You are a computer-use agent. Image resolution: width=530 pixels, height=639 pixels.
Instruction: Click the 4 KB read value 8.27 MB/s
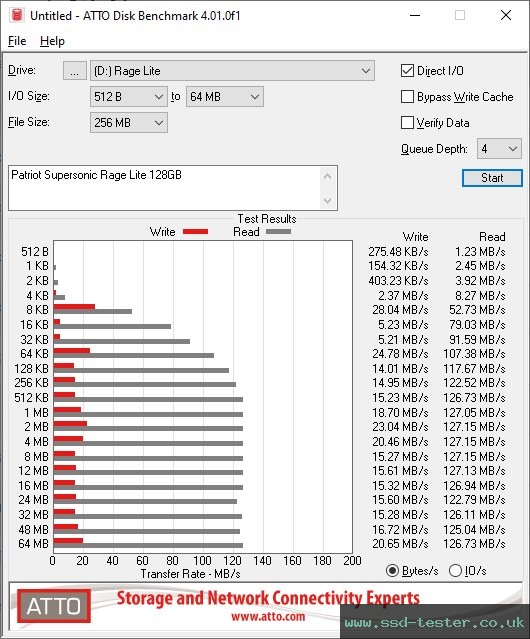click(x=480, y=295)
